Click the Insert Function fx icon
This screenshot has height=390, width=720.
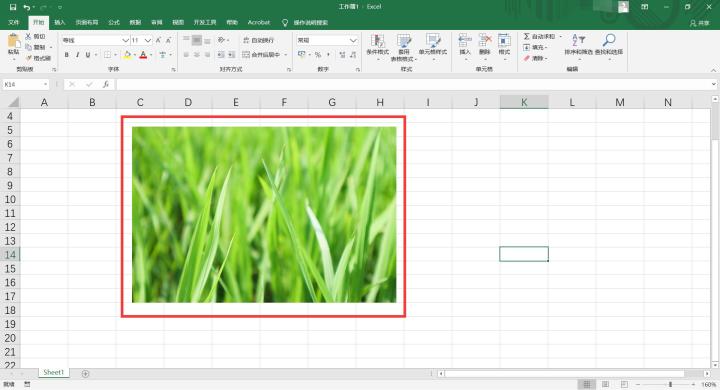[x=106, y=84]
